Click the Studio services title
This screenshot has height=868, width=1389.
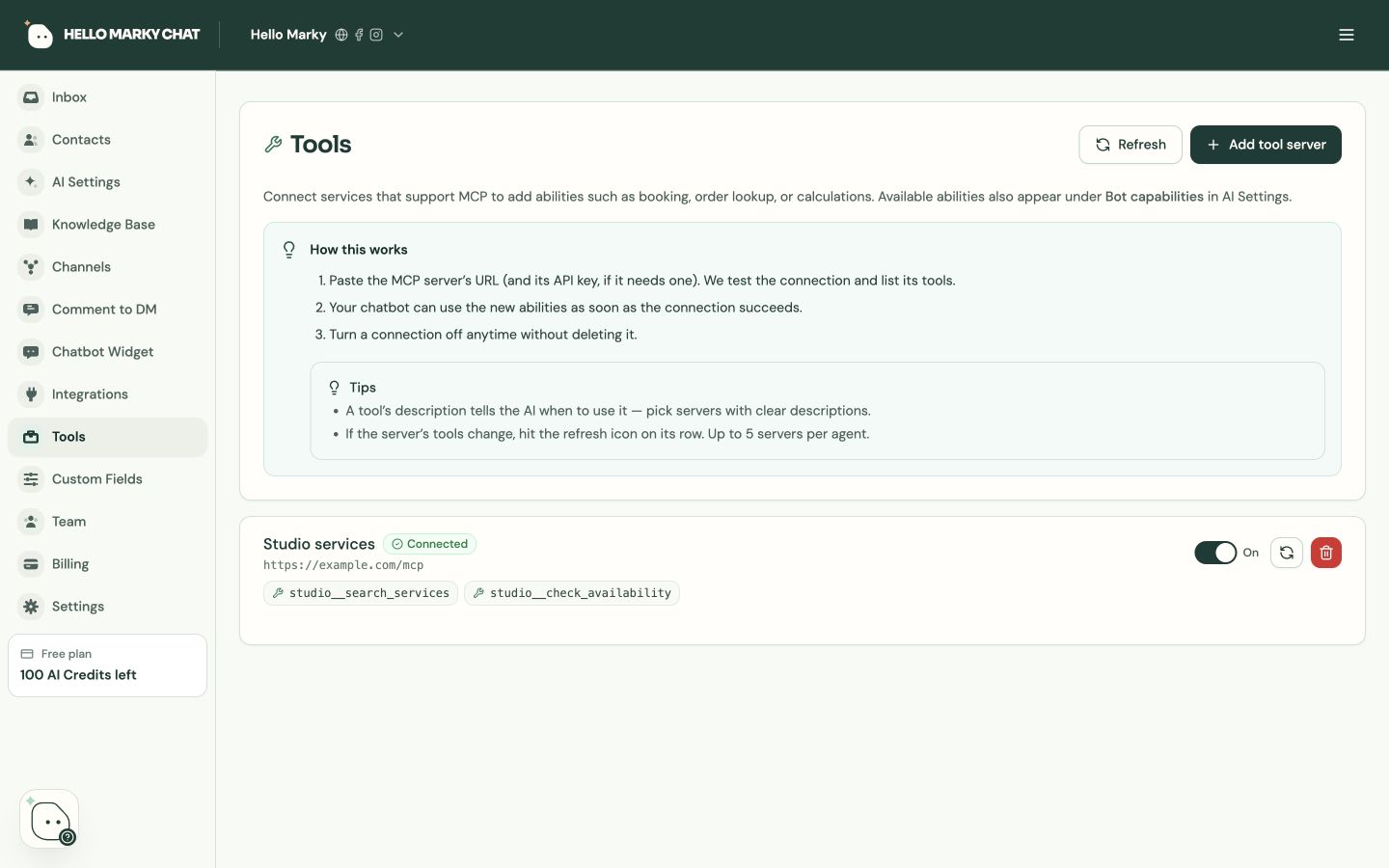point(319,544)
